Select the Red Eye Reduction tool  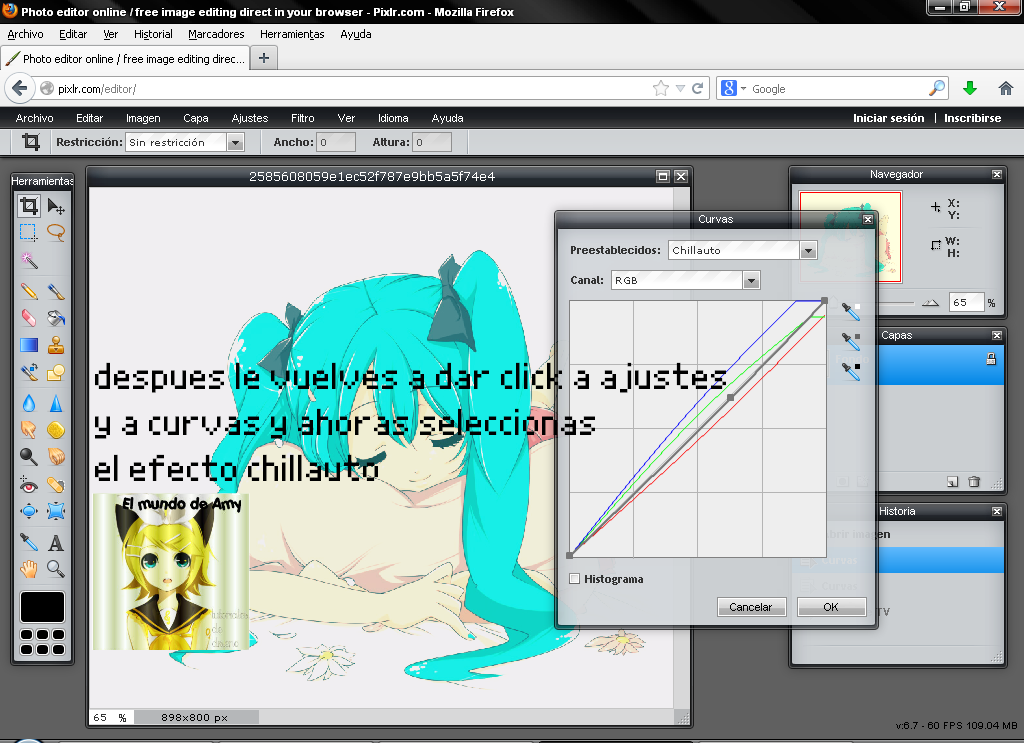coord(29,484)
